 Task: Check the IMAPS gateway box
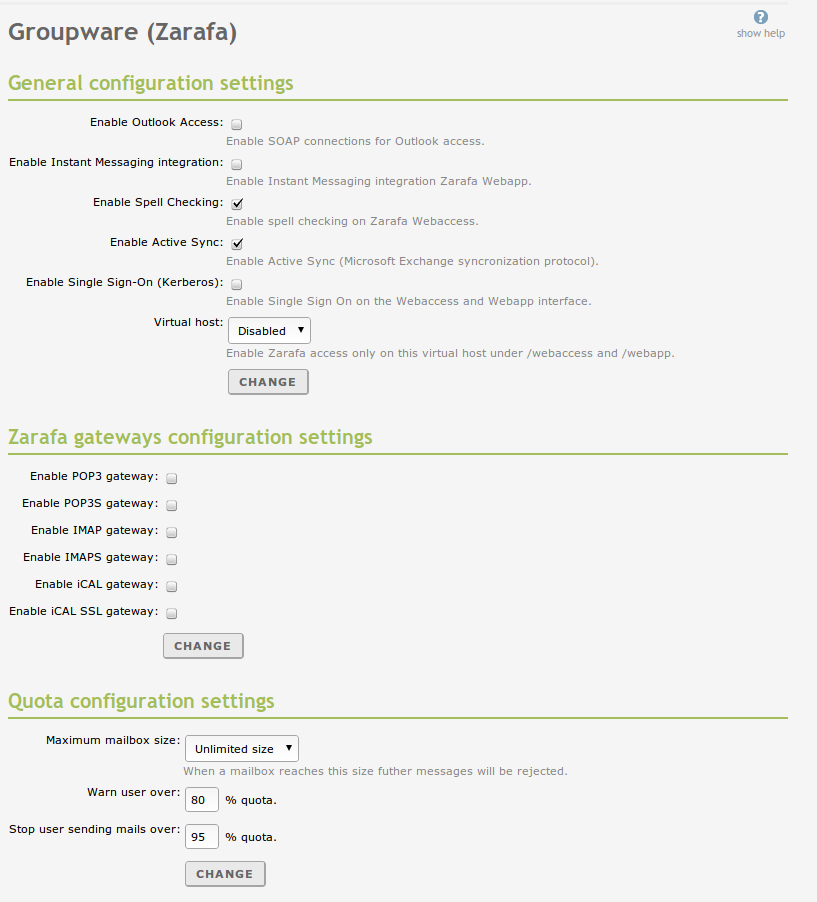pyautogui.click(x=171, y=560)
